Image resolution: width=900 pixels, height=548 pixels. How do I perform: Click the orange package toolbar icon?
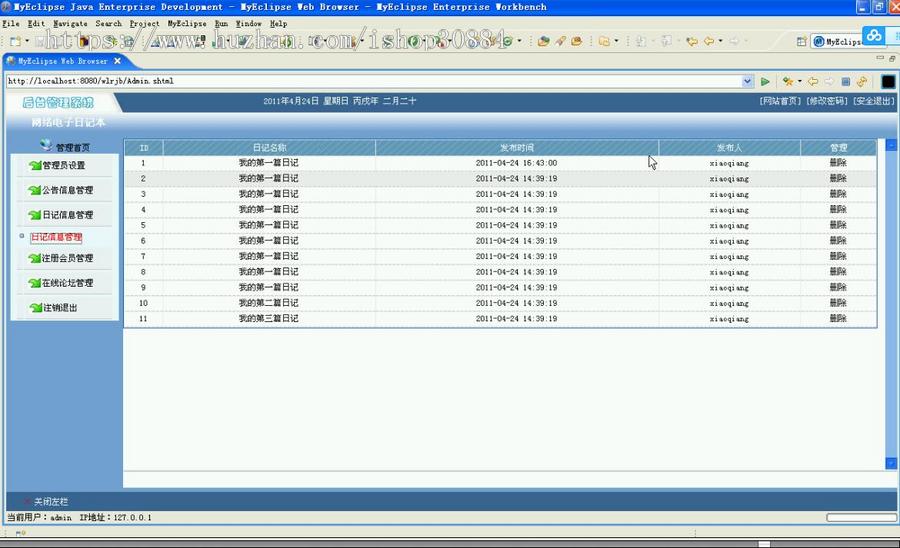(577, 41)
